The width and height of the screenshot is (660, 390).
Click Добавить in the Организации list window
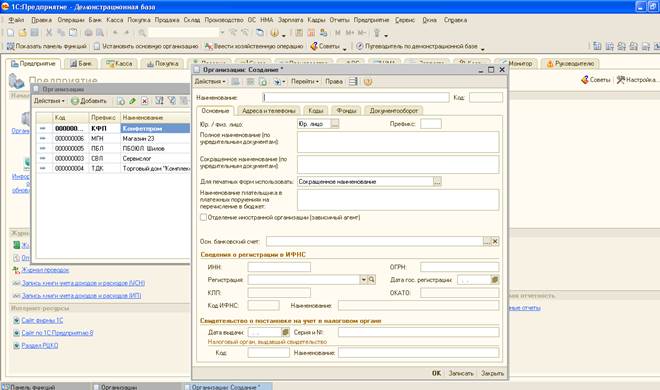(x=89, y=101)
